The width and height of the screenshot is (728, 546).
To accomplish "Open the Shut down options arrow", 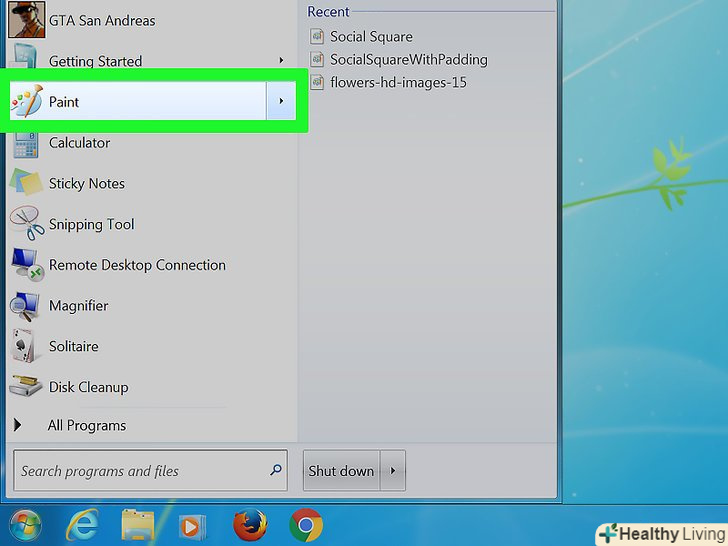I will [x=393, y=470].
